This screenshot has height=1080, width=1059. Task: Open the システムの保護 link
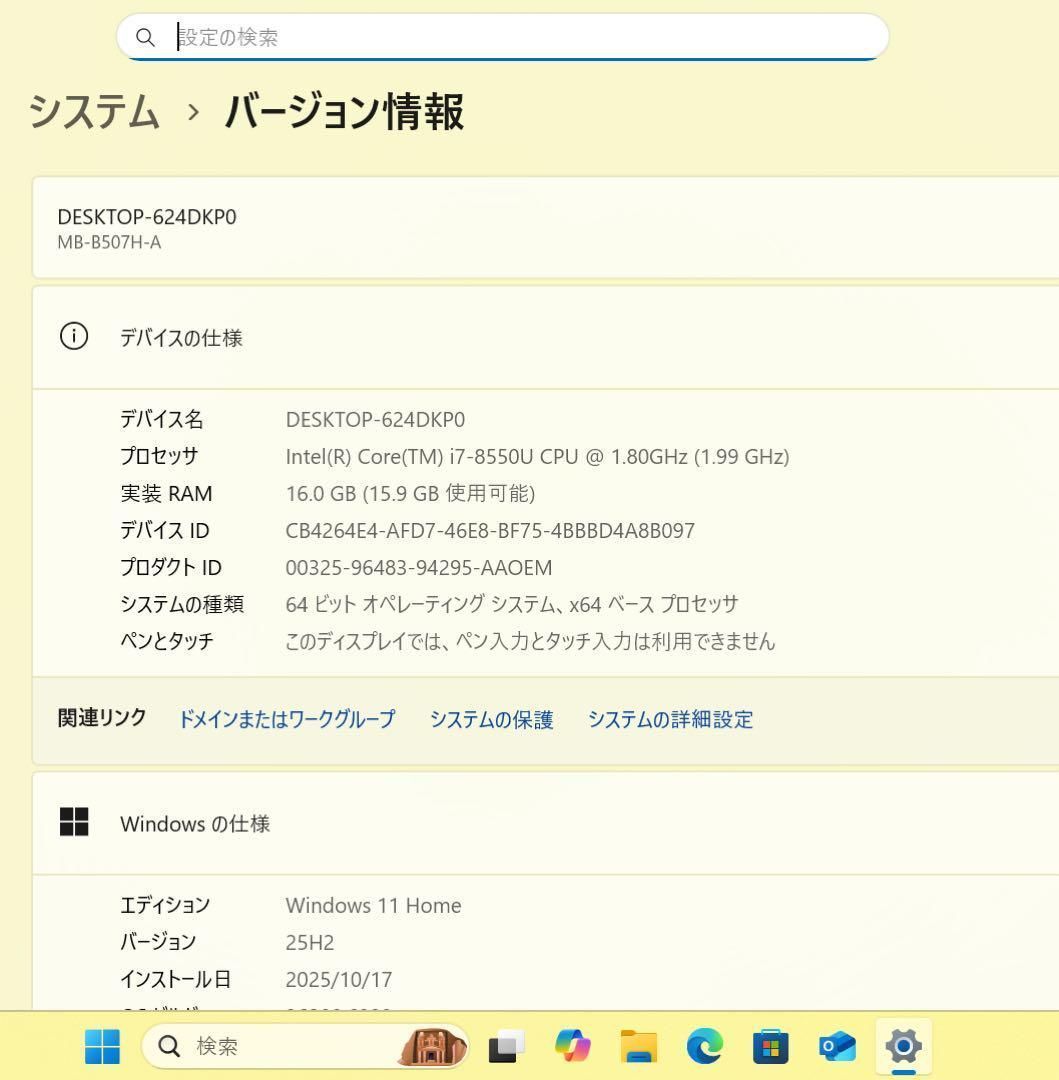(x=491, y=719)
